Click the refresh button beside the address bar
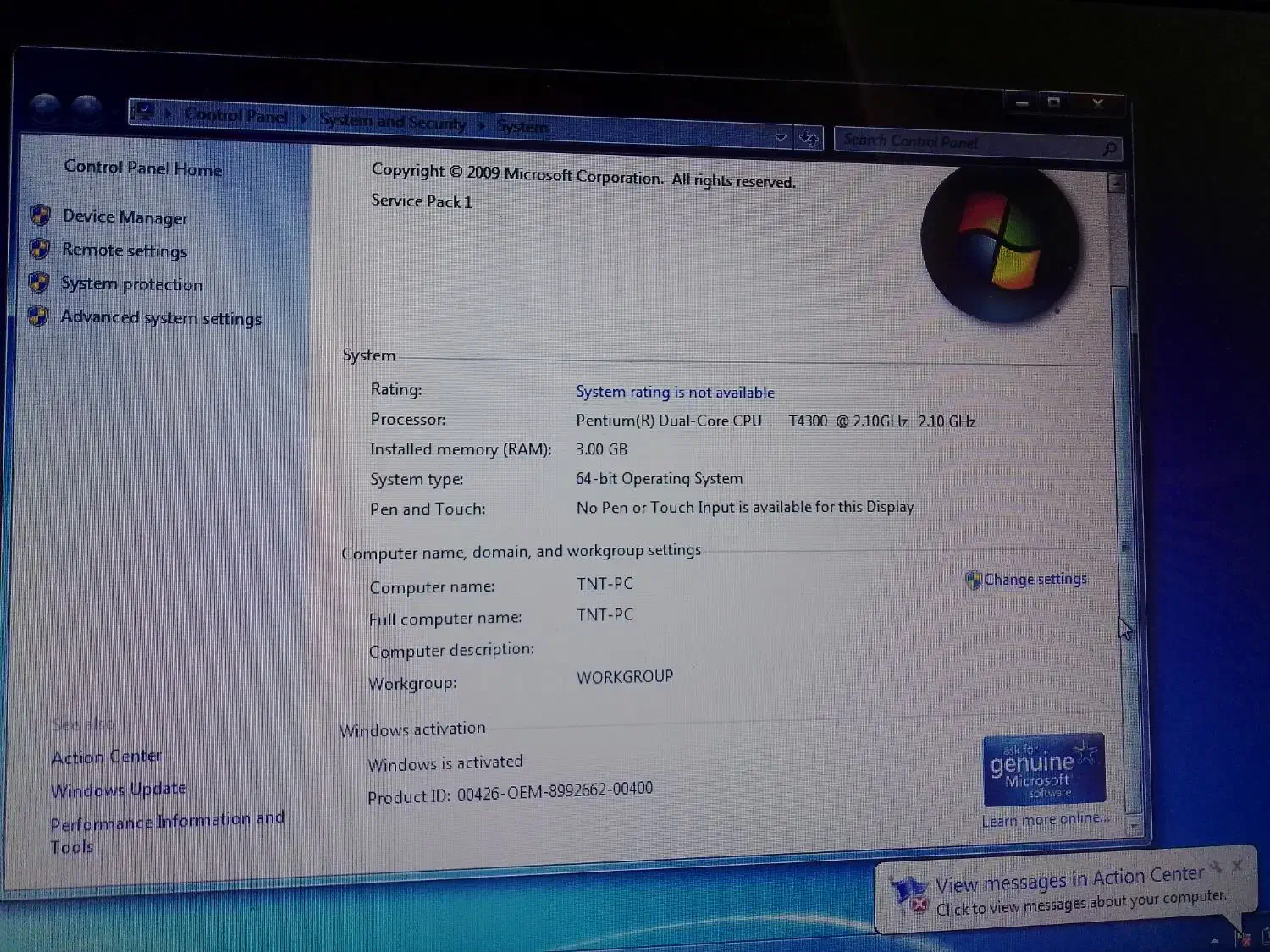1270x952 pixels. coord(809,136)
